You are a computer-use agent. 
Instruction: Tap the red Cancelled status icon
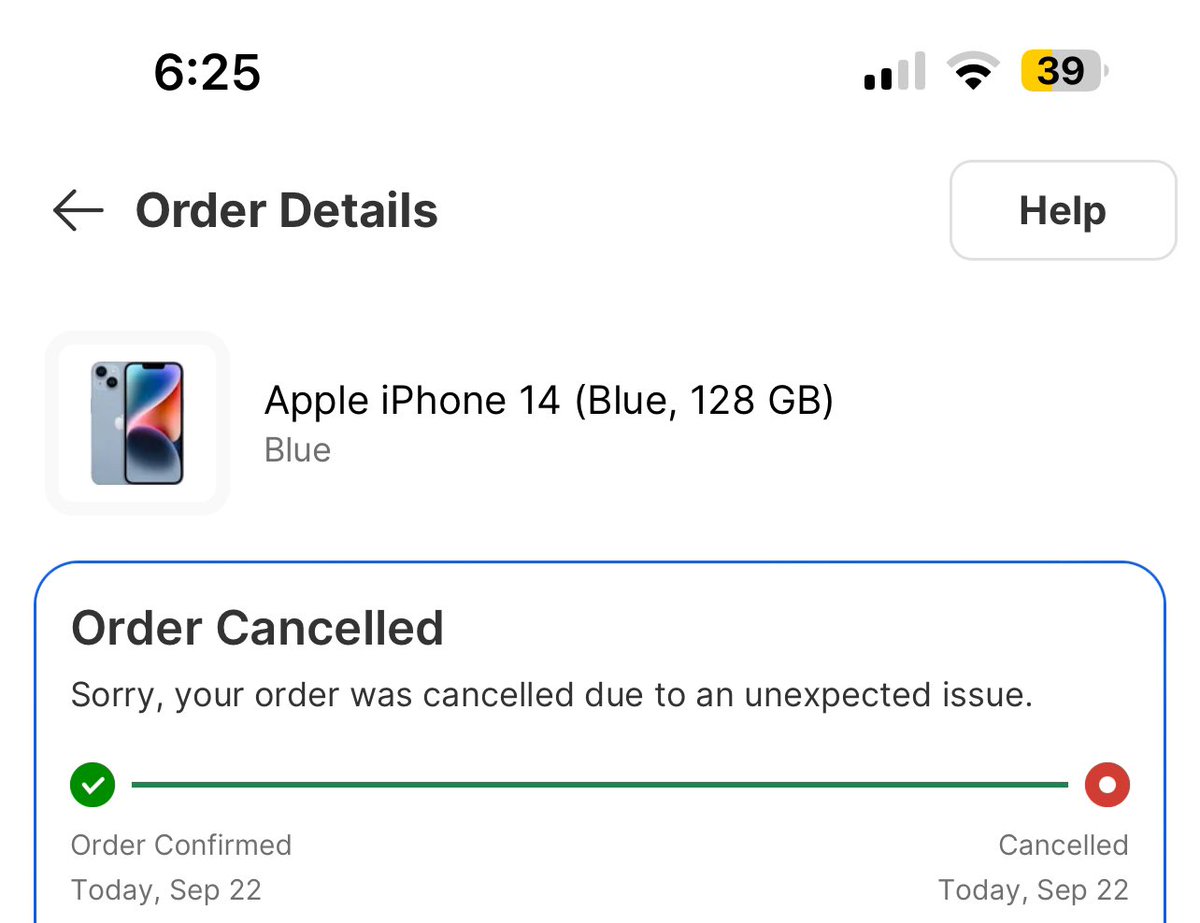[x=1107, y=785]
